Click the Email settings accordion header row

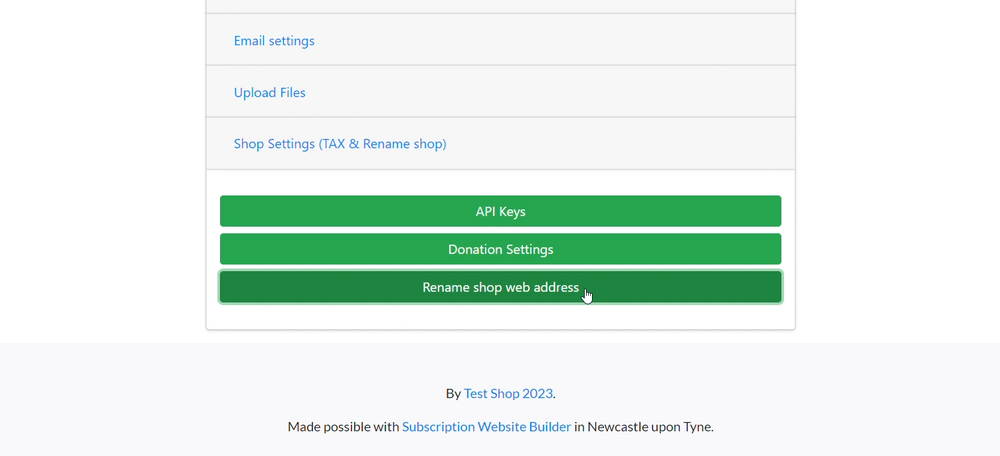(501, 40)
